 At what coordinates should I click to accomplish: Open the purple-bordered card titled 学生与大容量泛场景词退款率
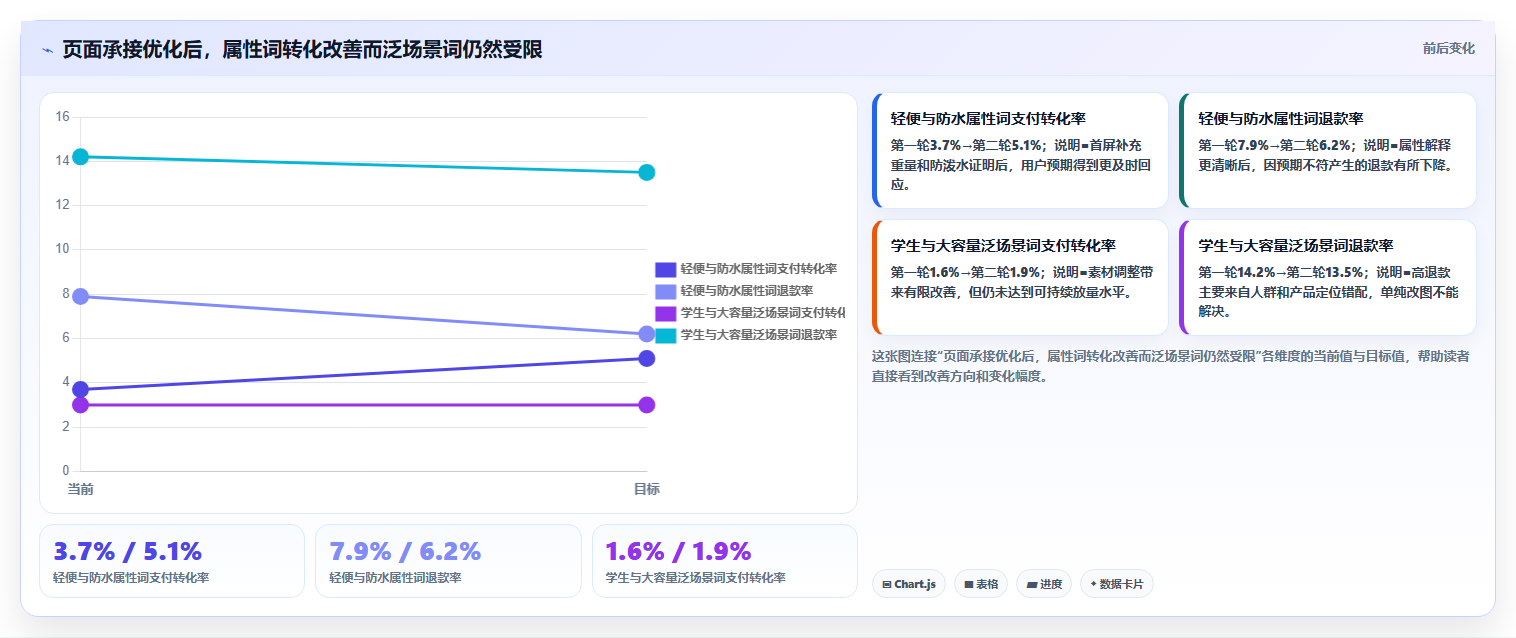pos(1327,277)
